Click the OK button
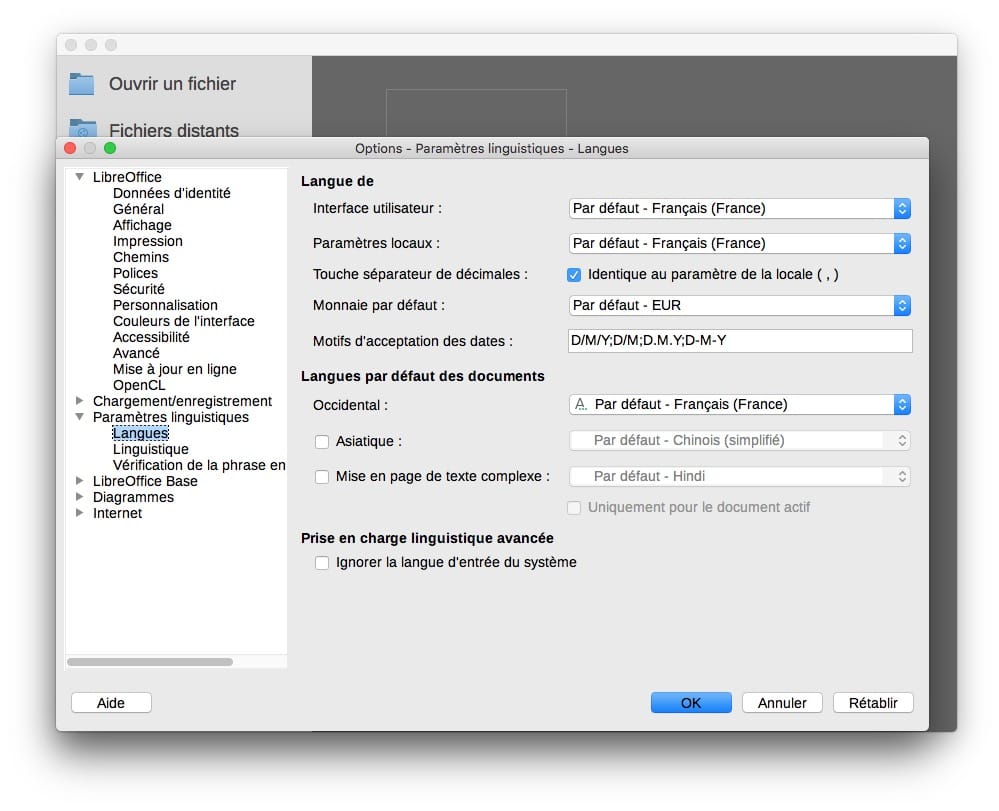 pos(691,703)
